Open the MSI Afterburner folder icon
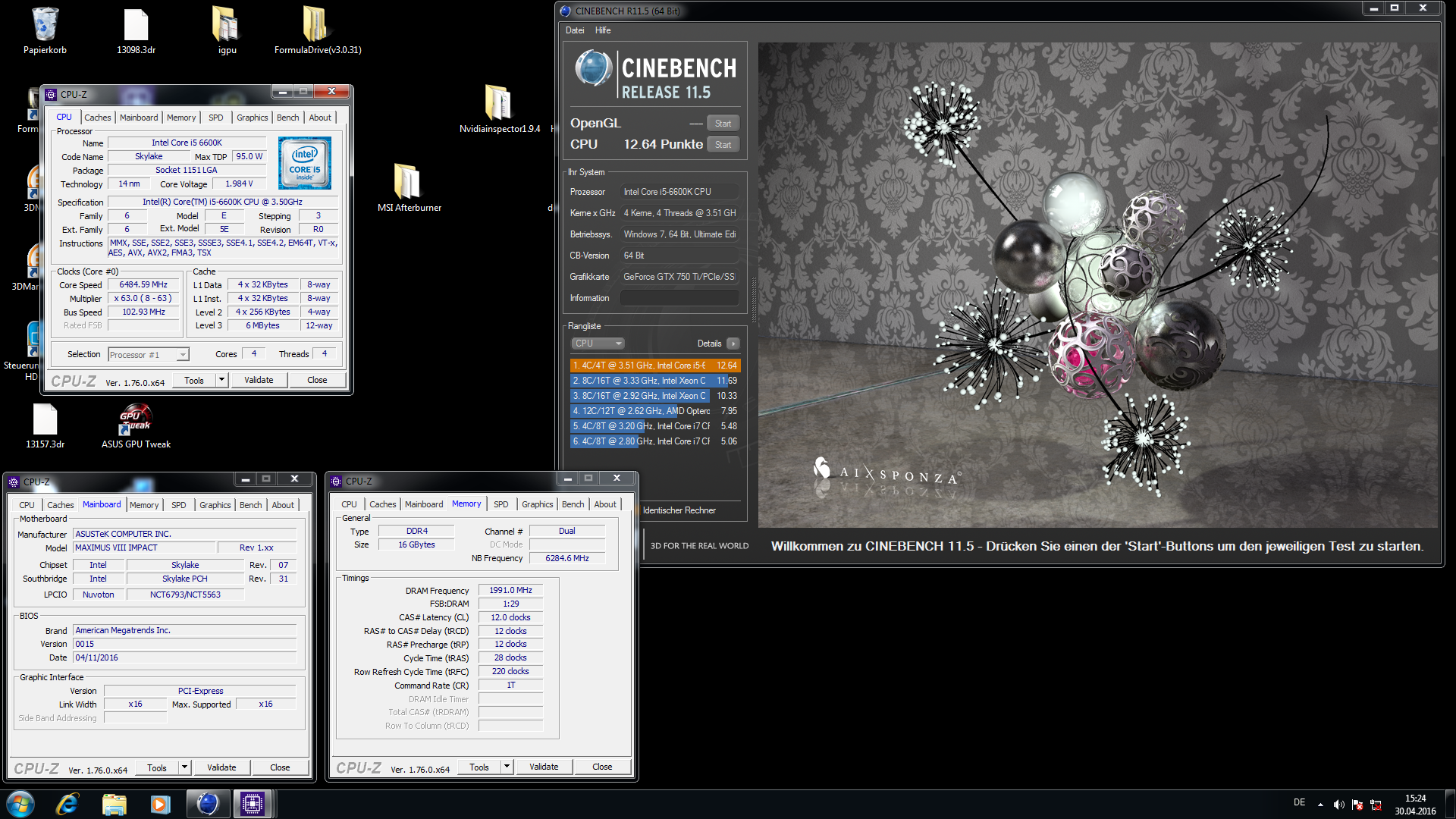1456x819 pixels. (409, 187)
